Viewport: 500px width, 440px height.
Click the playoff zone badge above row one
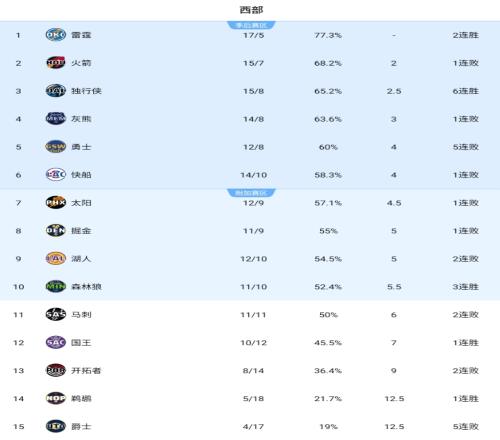coord(251,25)
